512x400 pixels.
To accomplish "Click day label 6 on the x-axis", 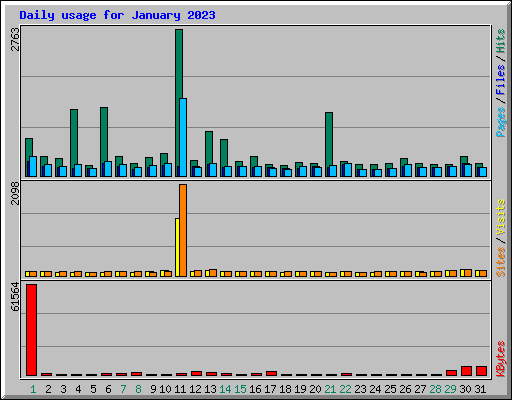I will [108, 389].
